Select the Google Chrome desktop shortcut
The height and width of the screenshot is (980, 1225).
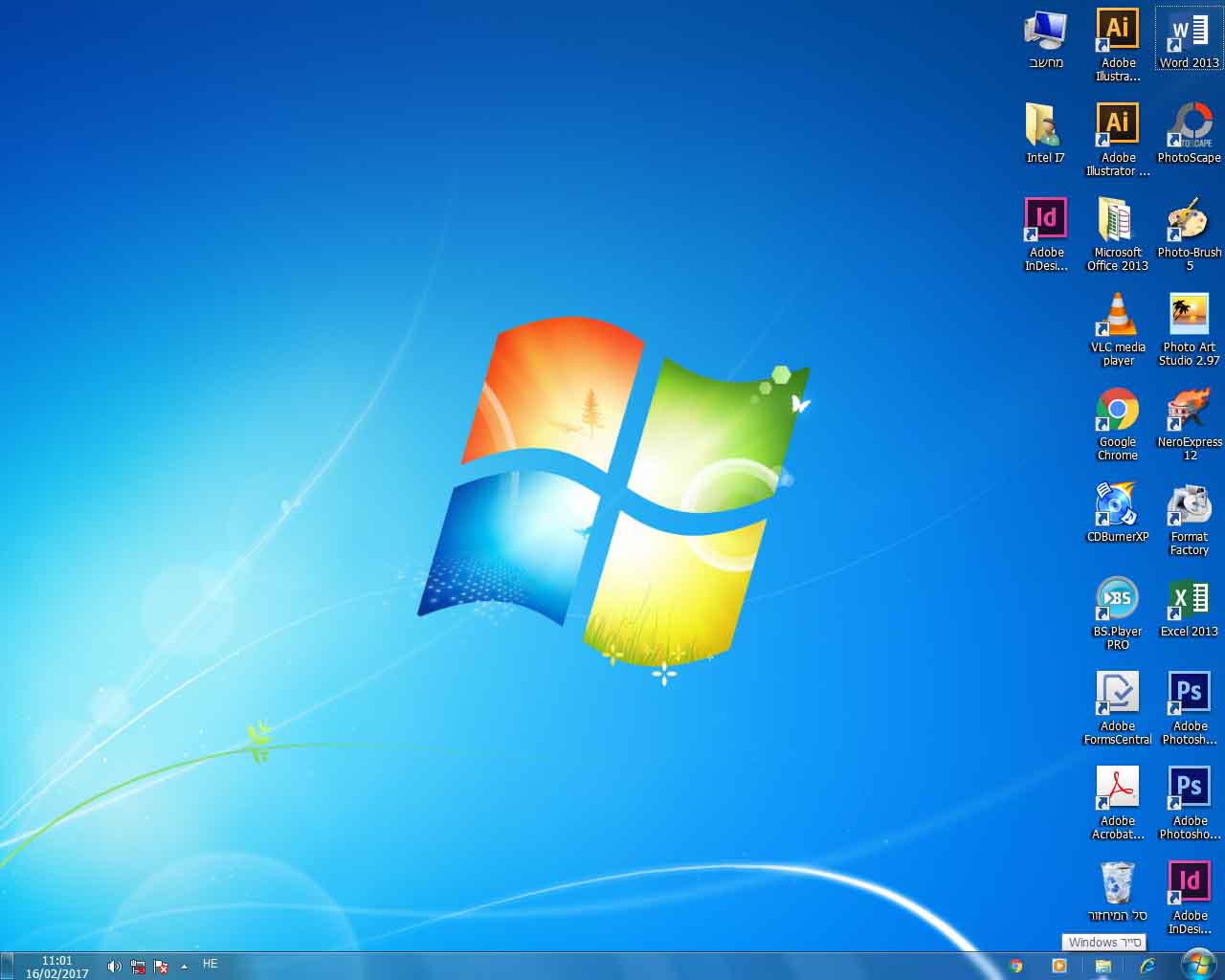click(x=1118, y=425)
